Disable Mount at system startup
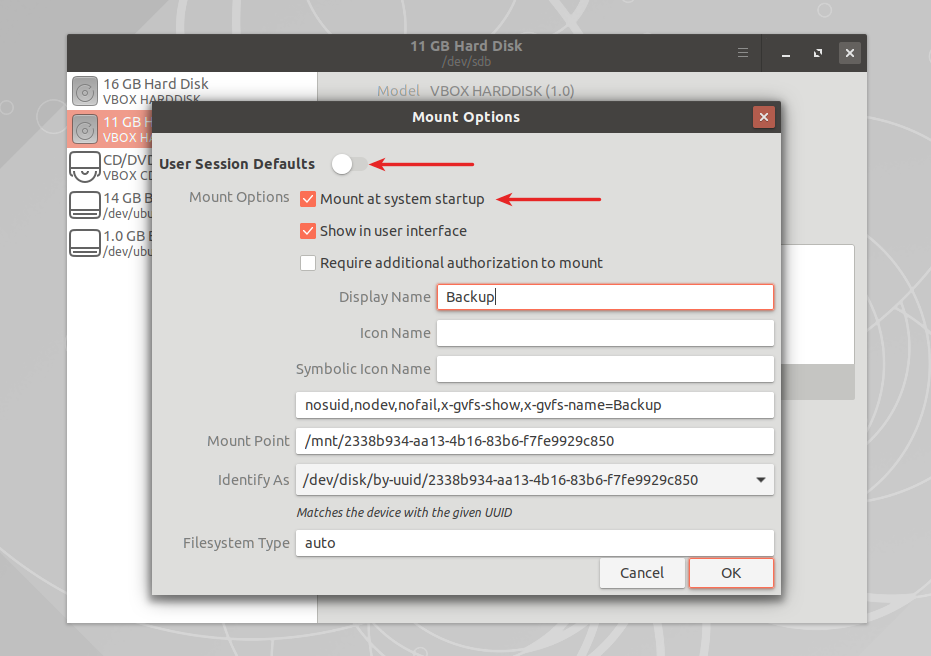Screen dimensions: 931x656 pyautogui.click(x=308, y=199)
